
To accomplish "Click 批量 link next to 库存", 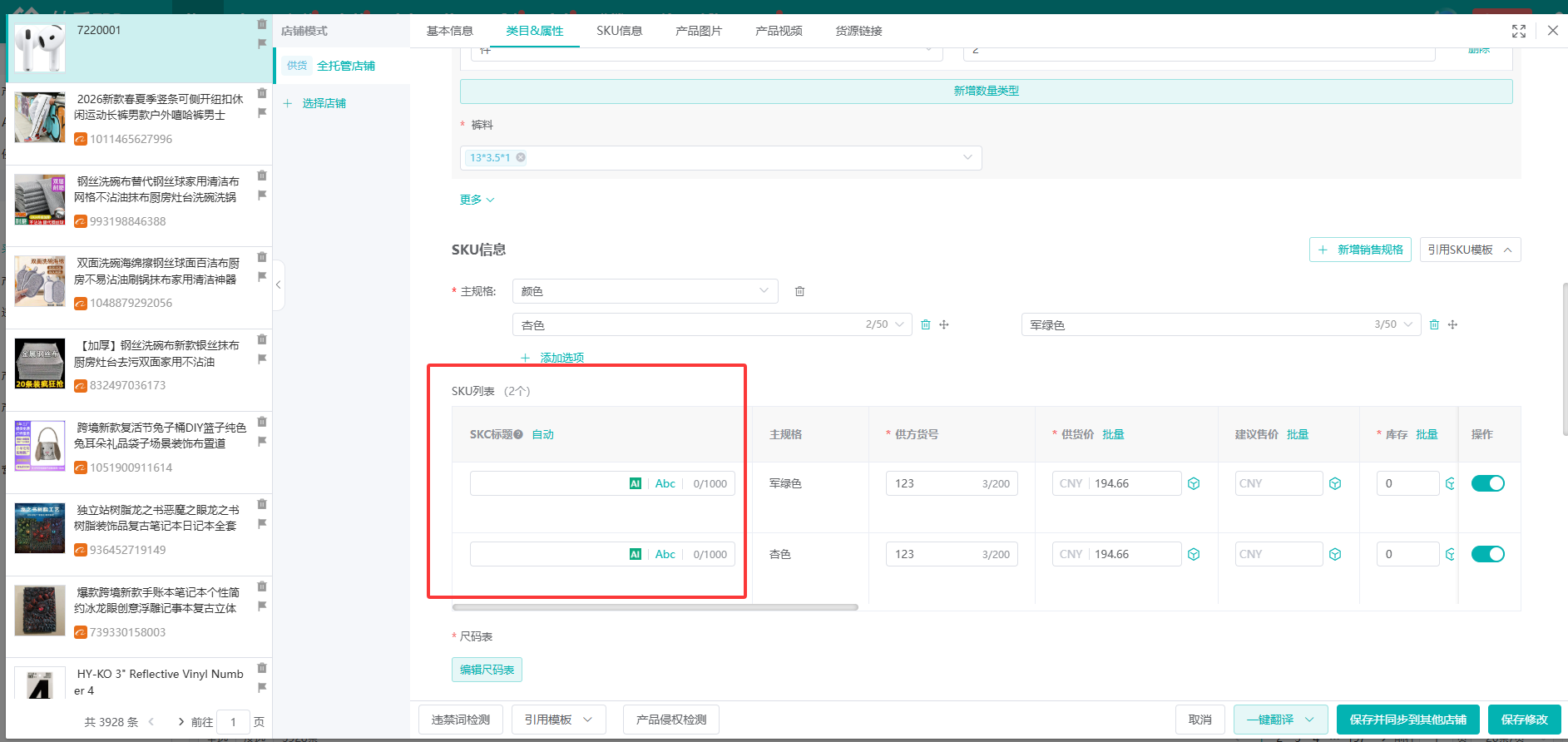I will point(1427,434).
